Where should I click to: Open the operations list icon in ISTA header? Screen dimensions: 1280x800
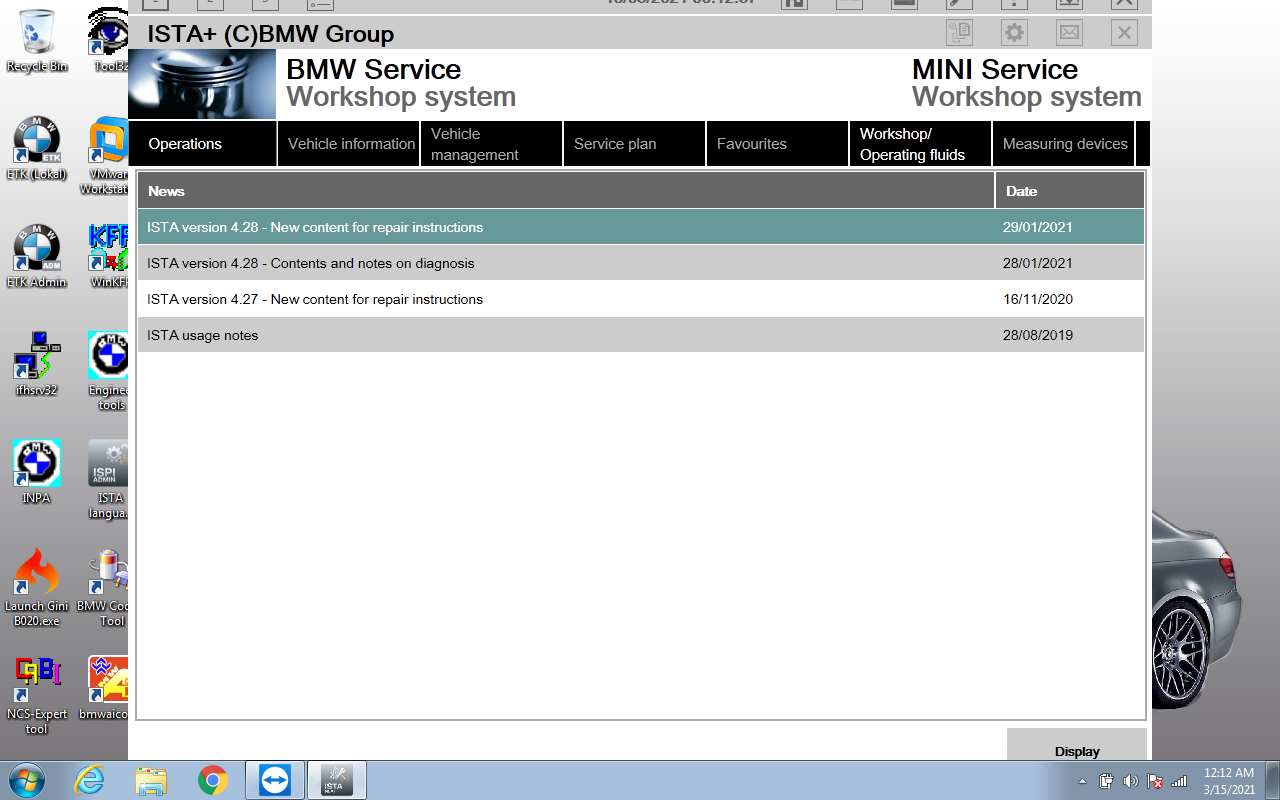click(959, 33)
